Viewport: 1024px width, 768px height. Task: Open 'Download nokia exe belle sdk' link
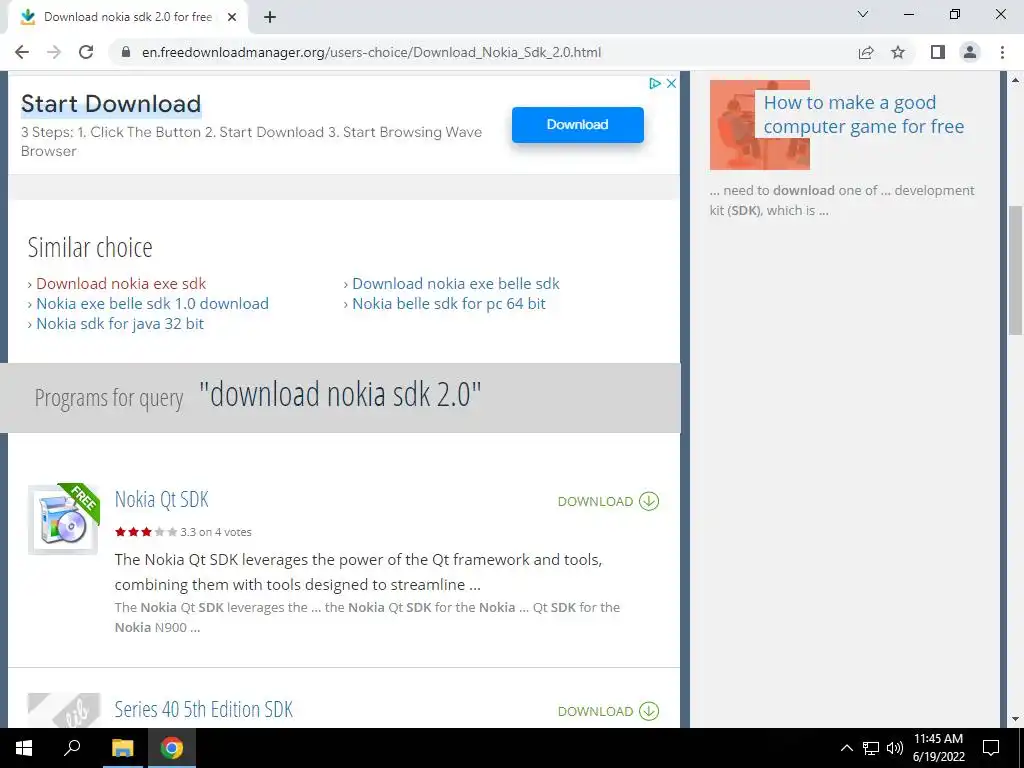point(456,283)
